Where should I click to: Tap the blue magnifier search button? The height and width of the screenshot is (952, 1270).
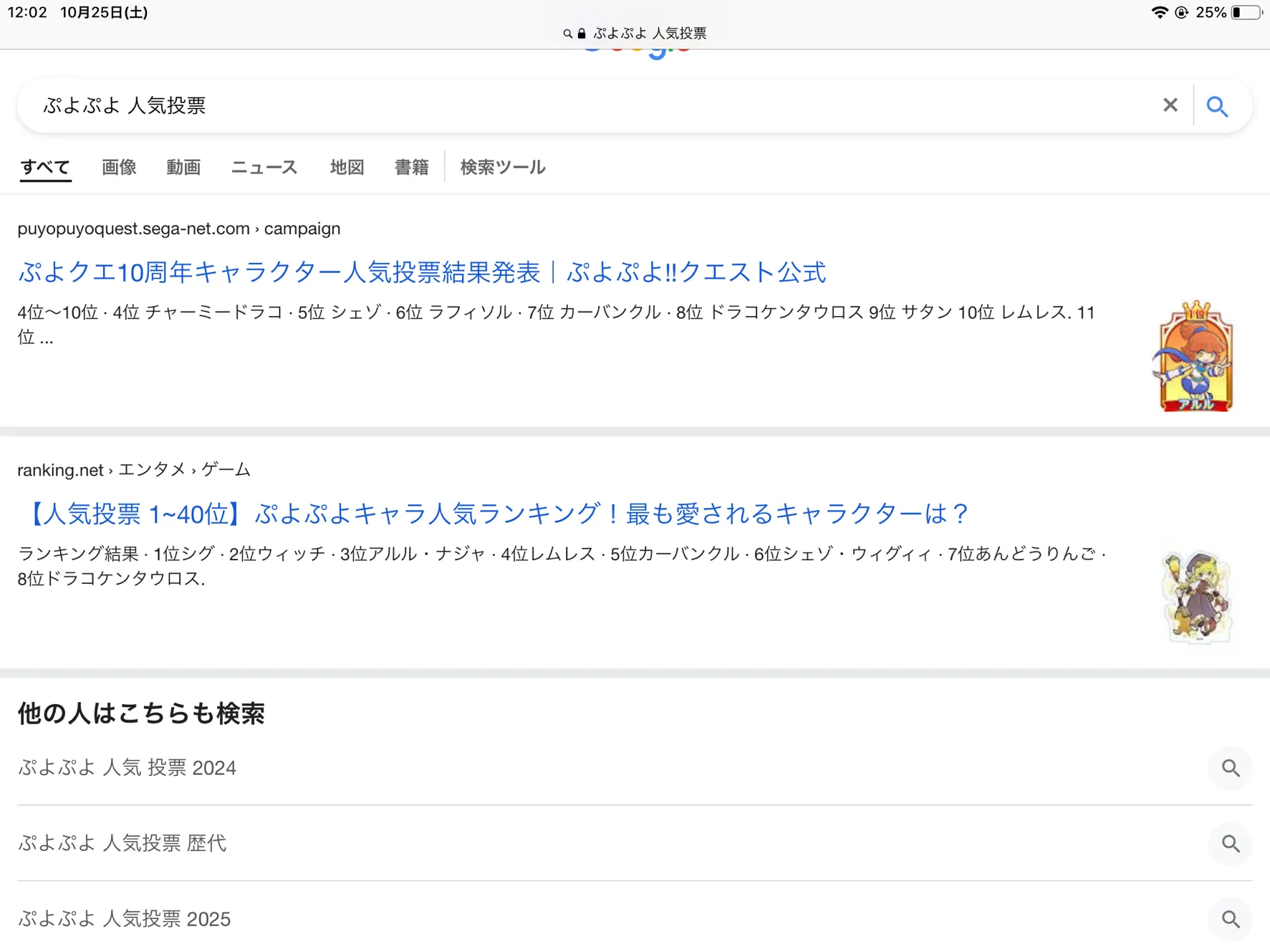point(1217,106)
